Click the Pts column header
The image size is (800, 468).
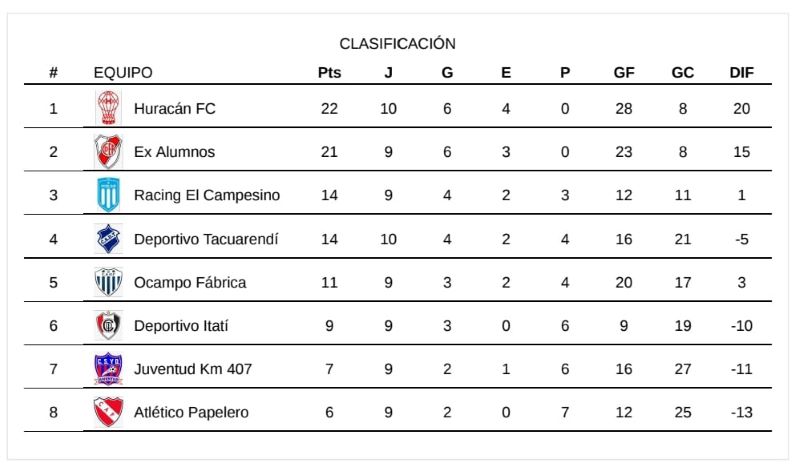coord(329,73)
